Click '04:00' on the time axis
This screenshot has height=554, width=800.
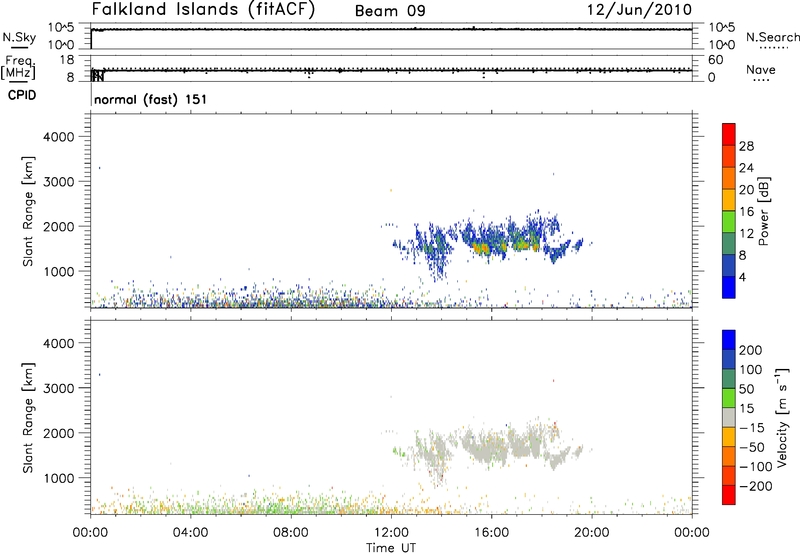pos(191,533)
